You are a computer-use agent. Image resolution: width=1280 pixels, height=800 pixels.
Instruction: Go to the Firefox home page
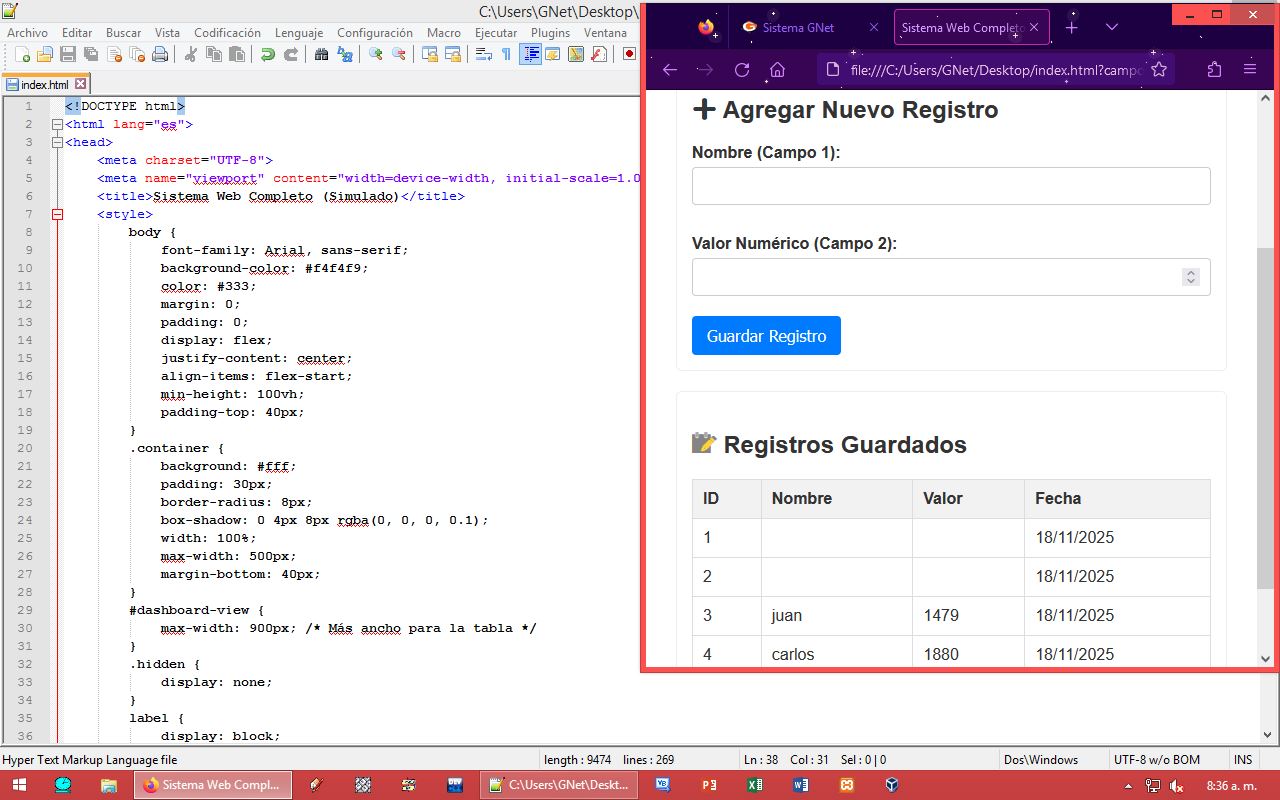tap(777, 70)
